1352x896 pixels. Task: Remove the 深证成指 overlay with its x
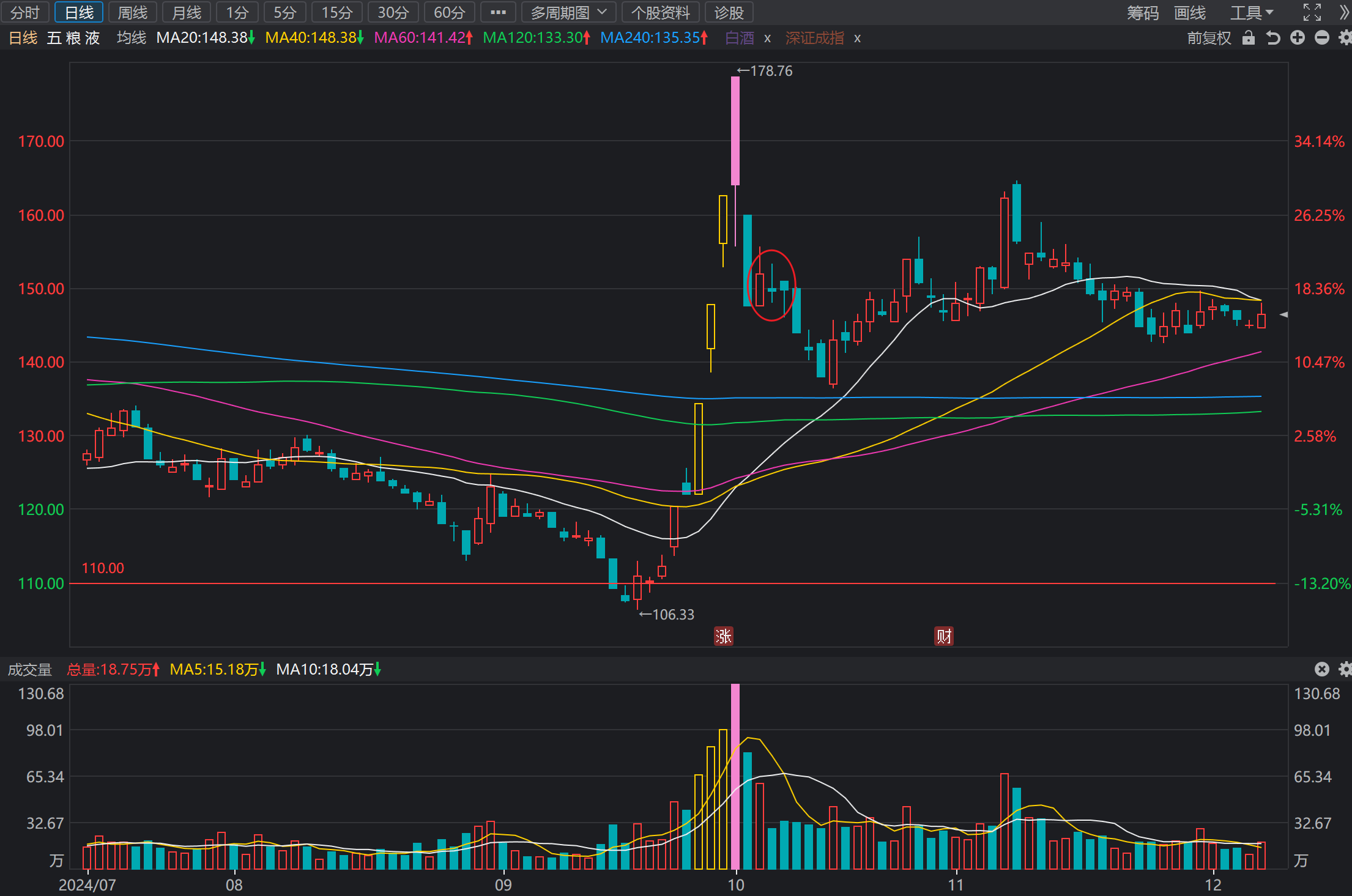click(x=858, y=39)
